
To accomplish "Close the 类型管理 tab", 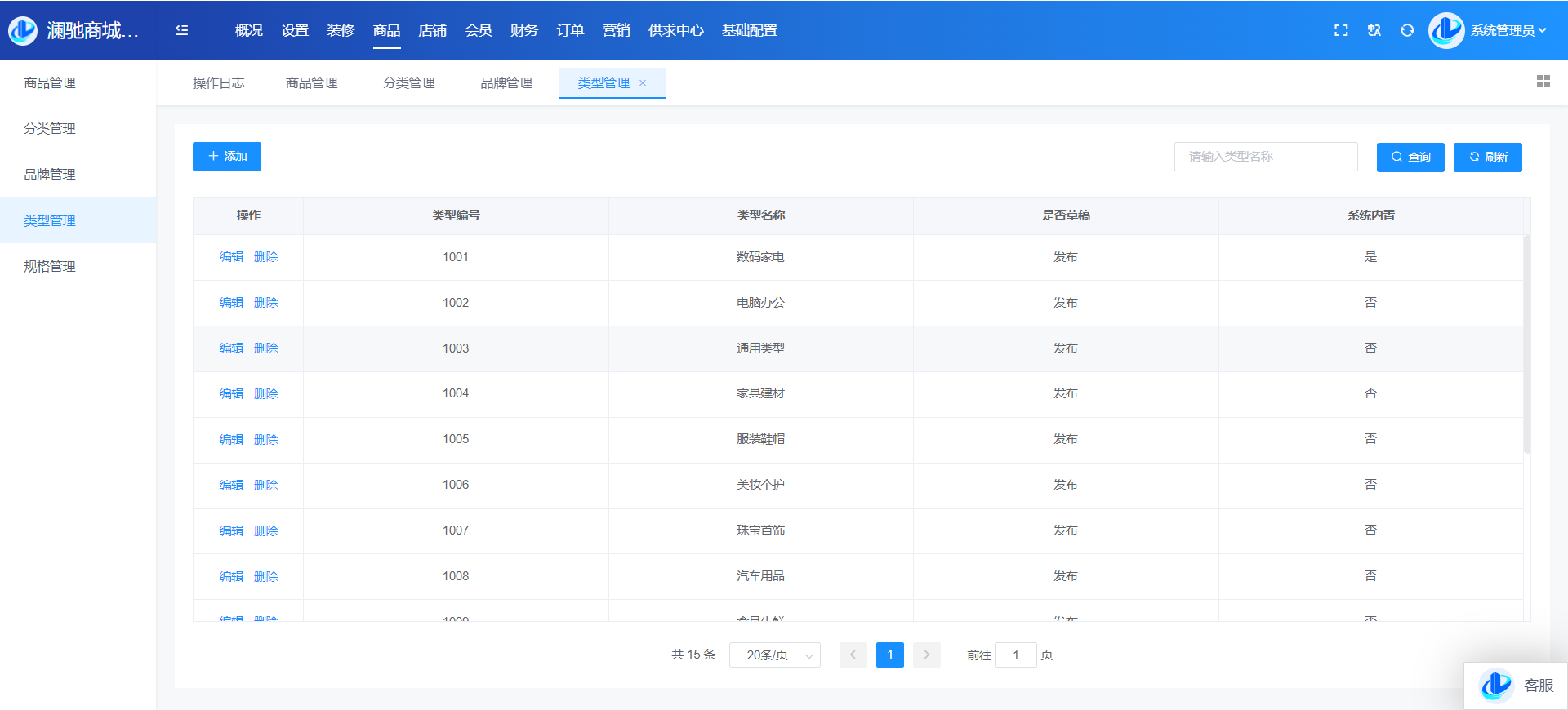I will point(643,83).
